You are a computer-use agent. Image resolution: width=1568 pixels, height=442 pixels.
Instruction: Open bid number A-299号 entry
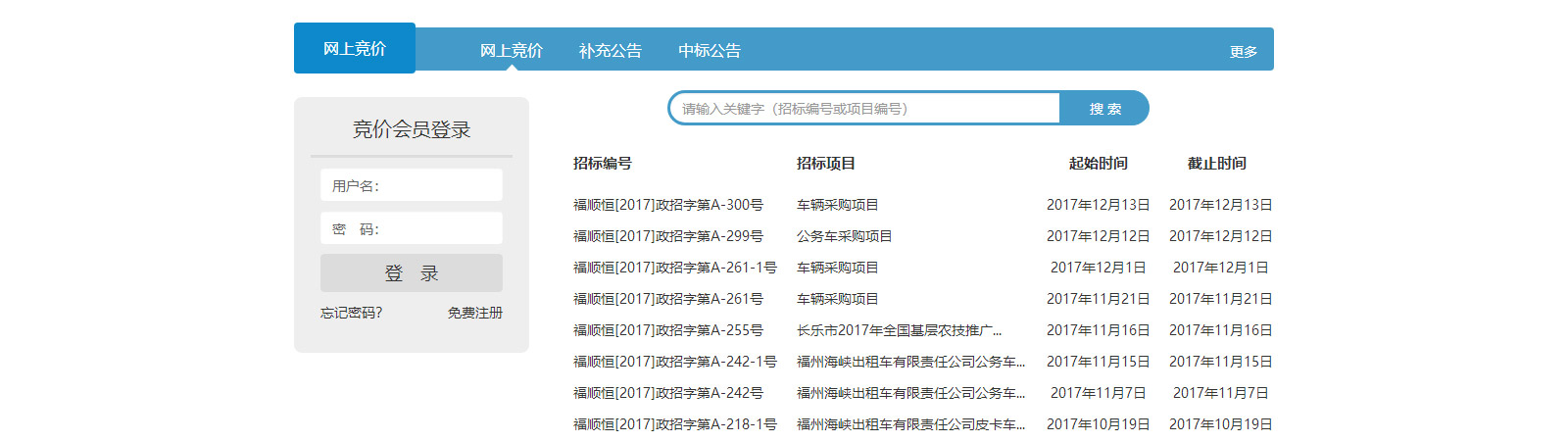click(667, 236)
